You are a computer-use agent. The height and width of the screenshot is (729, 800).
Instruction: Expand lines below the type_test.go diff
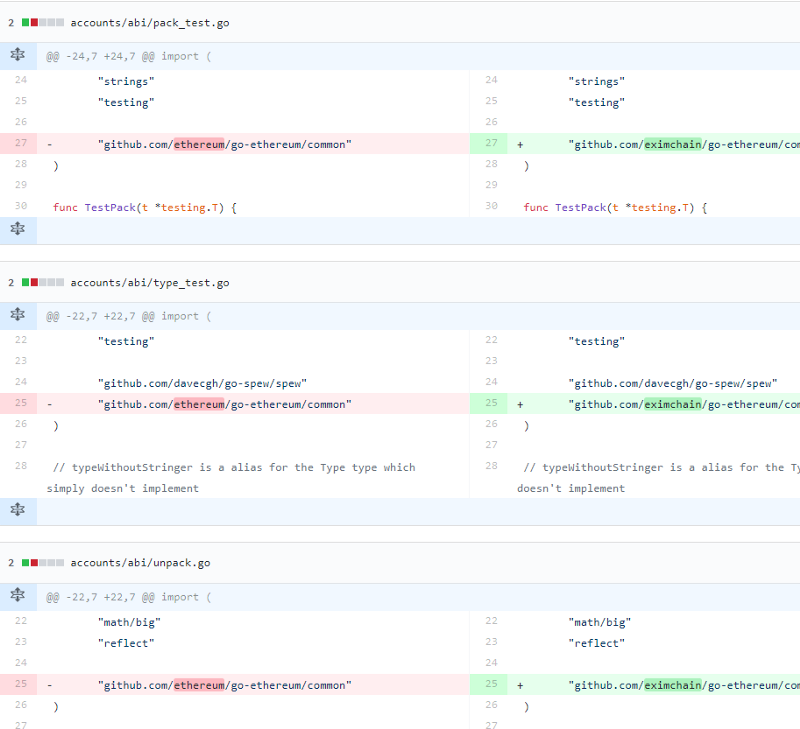[x=17, y=510]
